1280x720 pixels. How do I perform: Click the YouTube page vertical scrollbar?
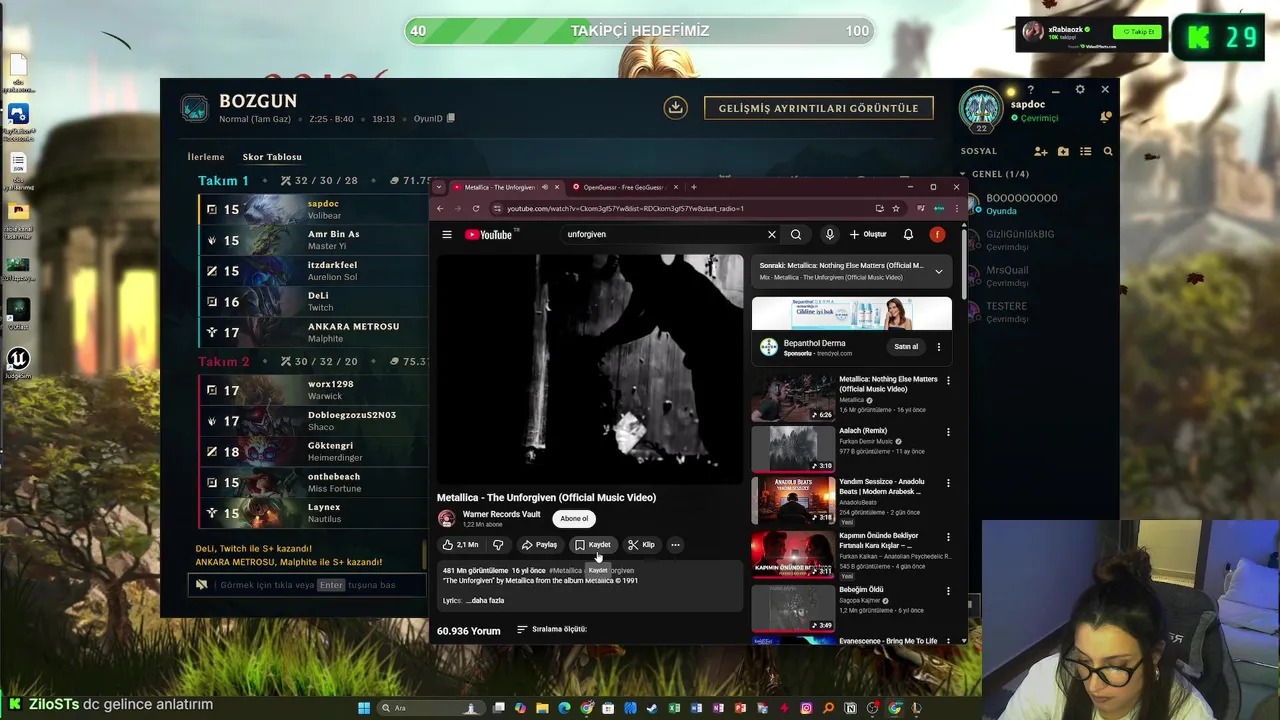tap(963, 265)
